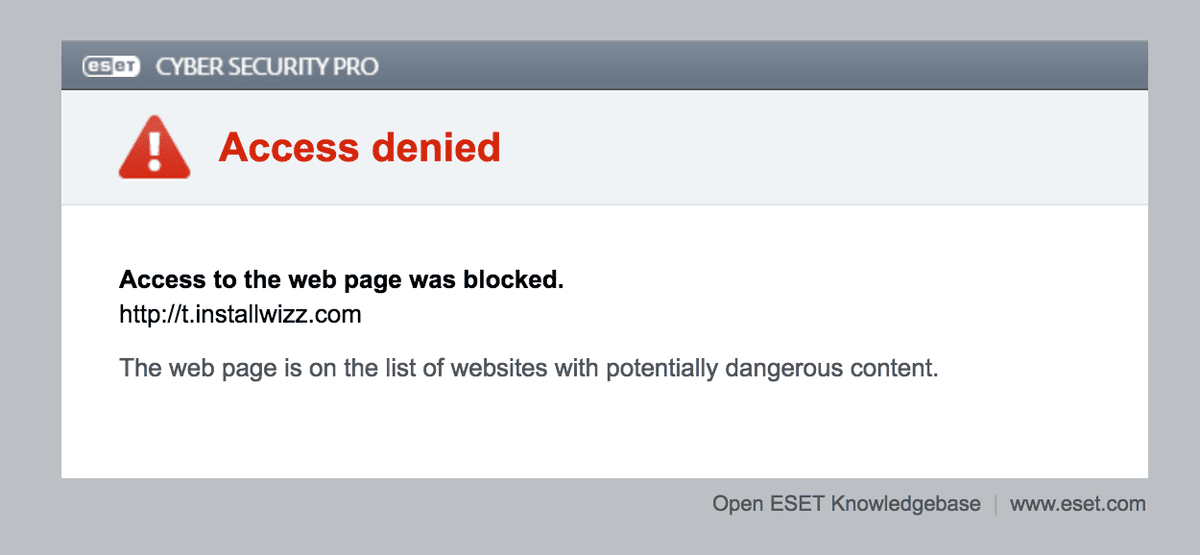Visit the www.eset.com link
The height and width of the screenshot is (555, 1200).
click(1077, 504)
